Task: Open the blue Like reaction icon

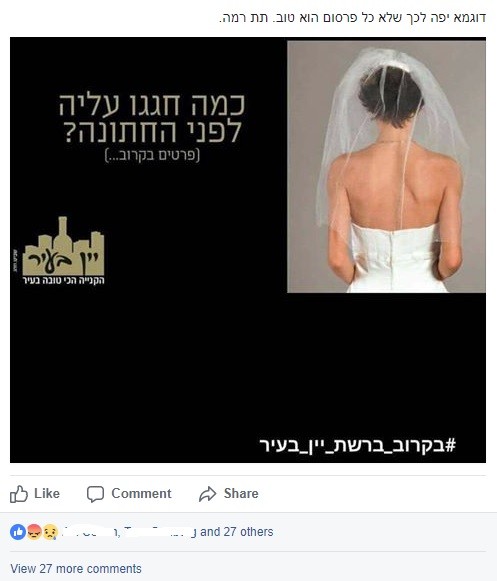Action: pyautogui.click(x=18, y=532)
